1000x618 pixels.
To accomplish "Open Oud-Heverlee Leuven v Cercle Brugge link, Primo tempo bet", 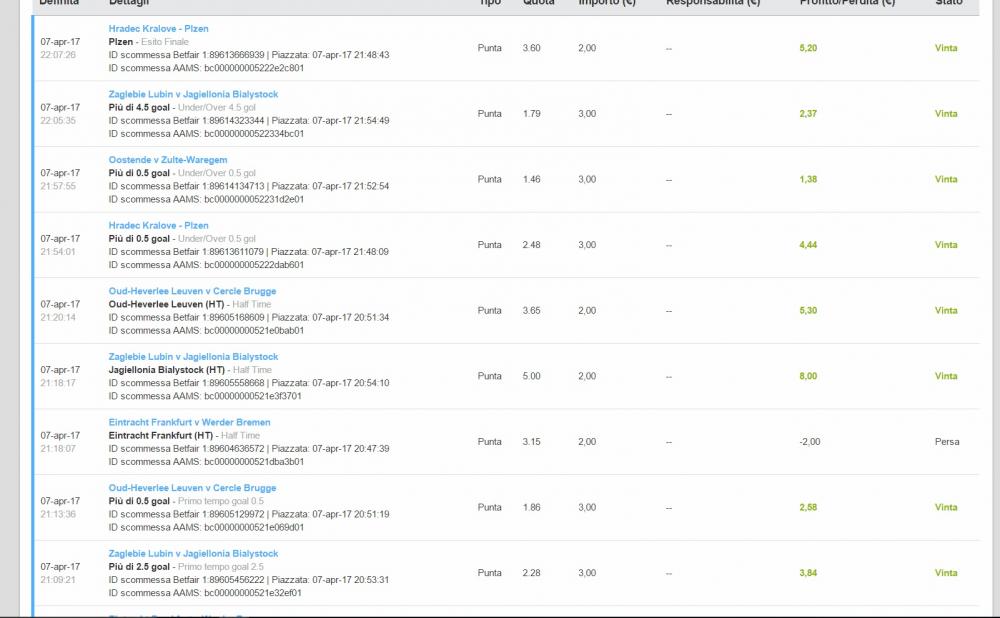I will click(192, 489).
